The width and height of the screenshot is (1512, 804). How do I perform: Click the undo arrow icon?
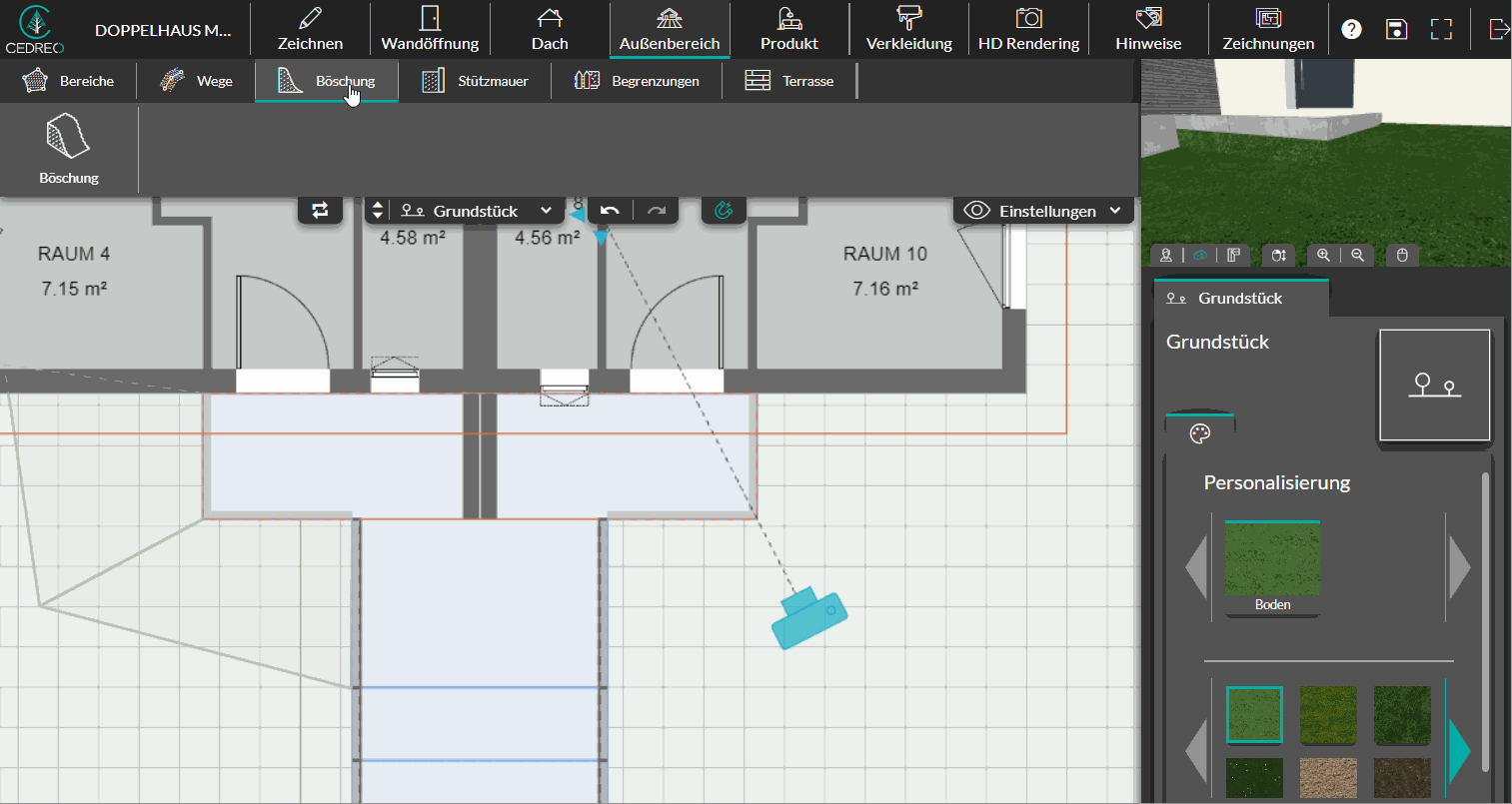[x=610, y=210]
